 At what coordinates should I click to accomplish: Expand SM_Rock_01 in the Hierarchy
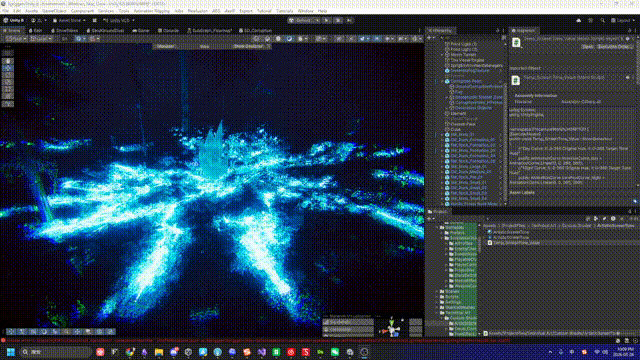pyautogui.click(x=441, y=134)
